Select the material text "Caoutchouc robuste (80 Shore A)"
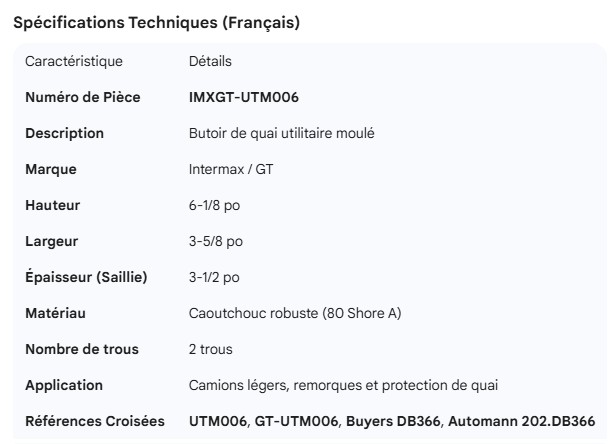Screen dimensions: 615x444 (x=295, y=313)
